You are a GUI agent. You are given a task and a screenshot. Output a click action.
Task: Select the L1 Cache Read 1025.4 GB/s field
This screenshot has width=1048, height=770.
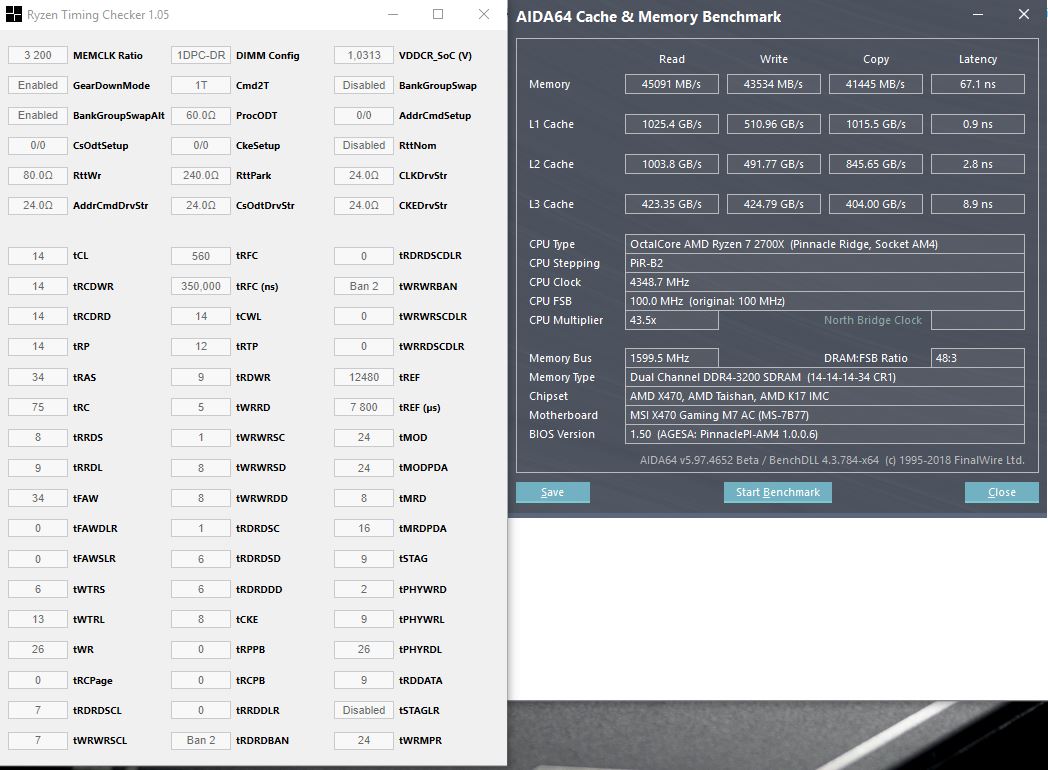(672, 124)
